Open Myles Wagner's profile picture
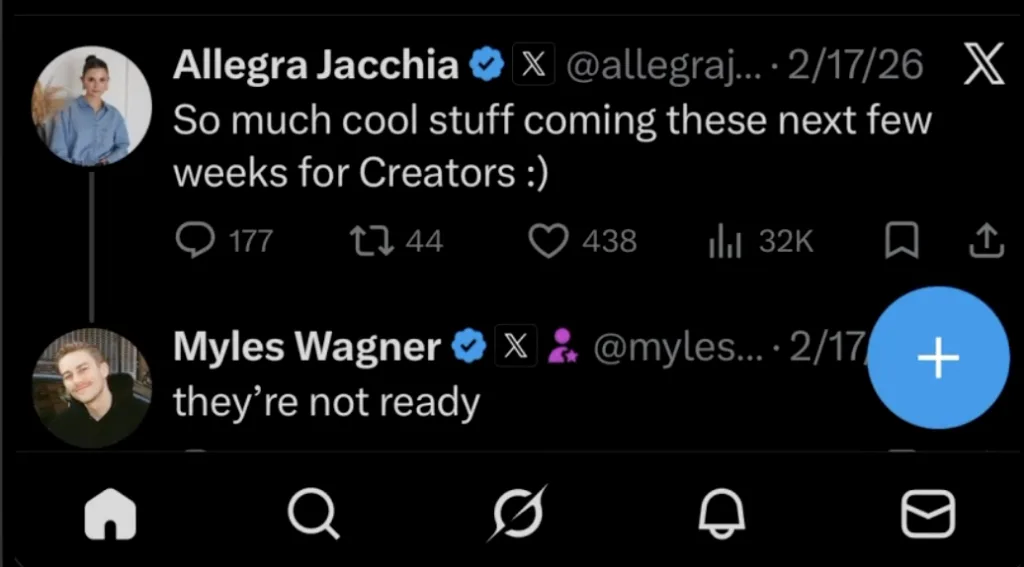 click(x=91, y=388)
